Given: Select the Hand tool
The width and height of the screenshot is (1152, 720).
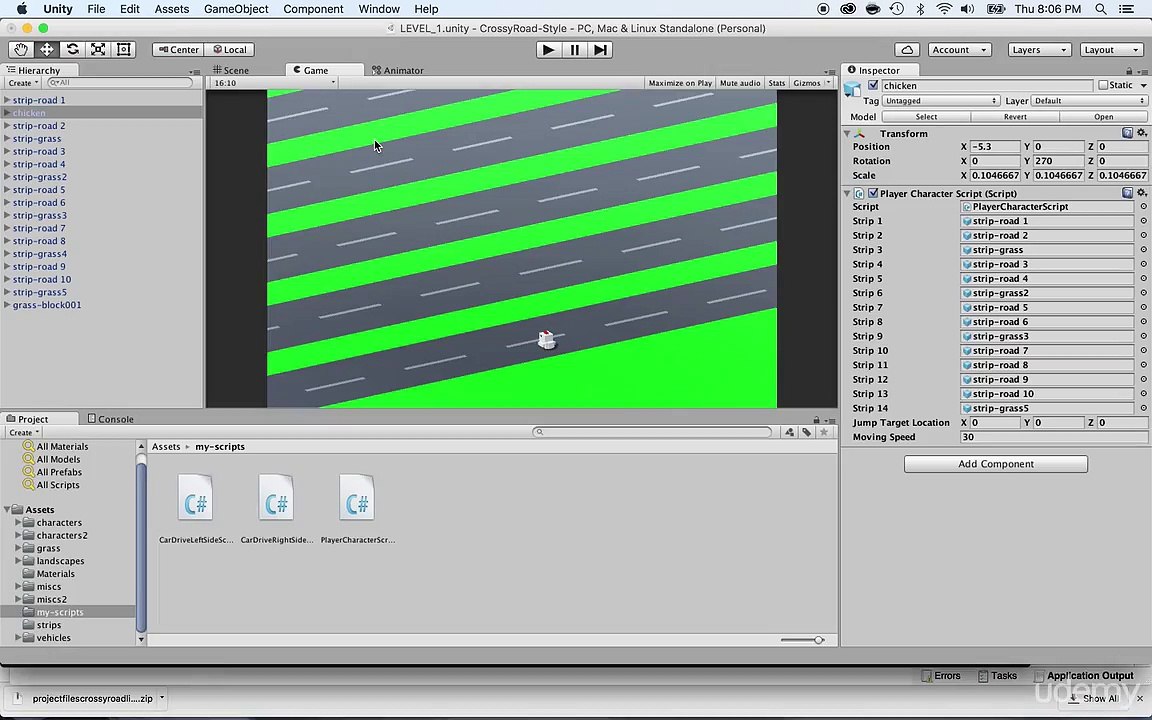Looking at the screenshot, I should pos(21,49).
